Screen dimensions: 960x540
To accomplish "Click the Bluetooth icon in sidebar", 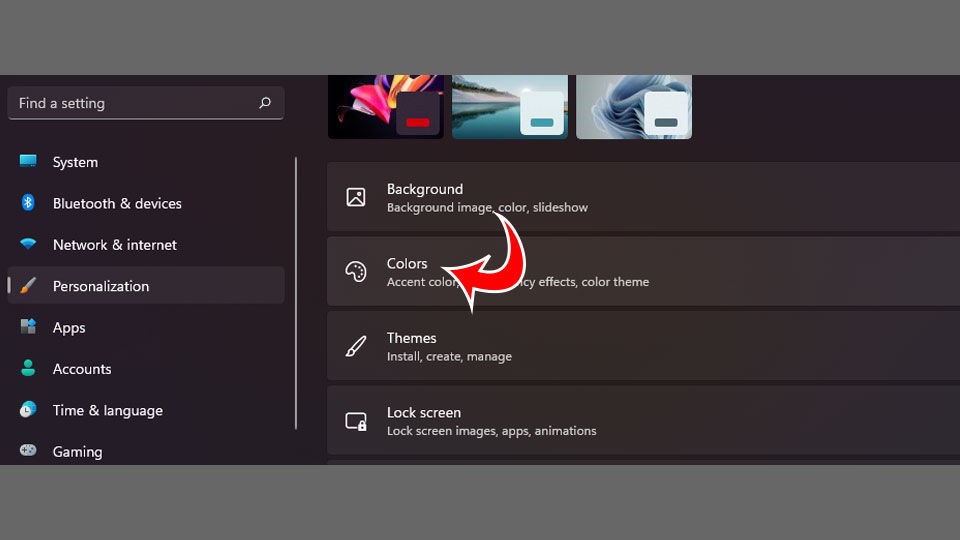I will 28,203.
